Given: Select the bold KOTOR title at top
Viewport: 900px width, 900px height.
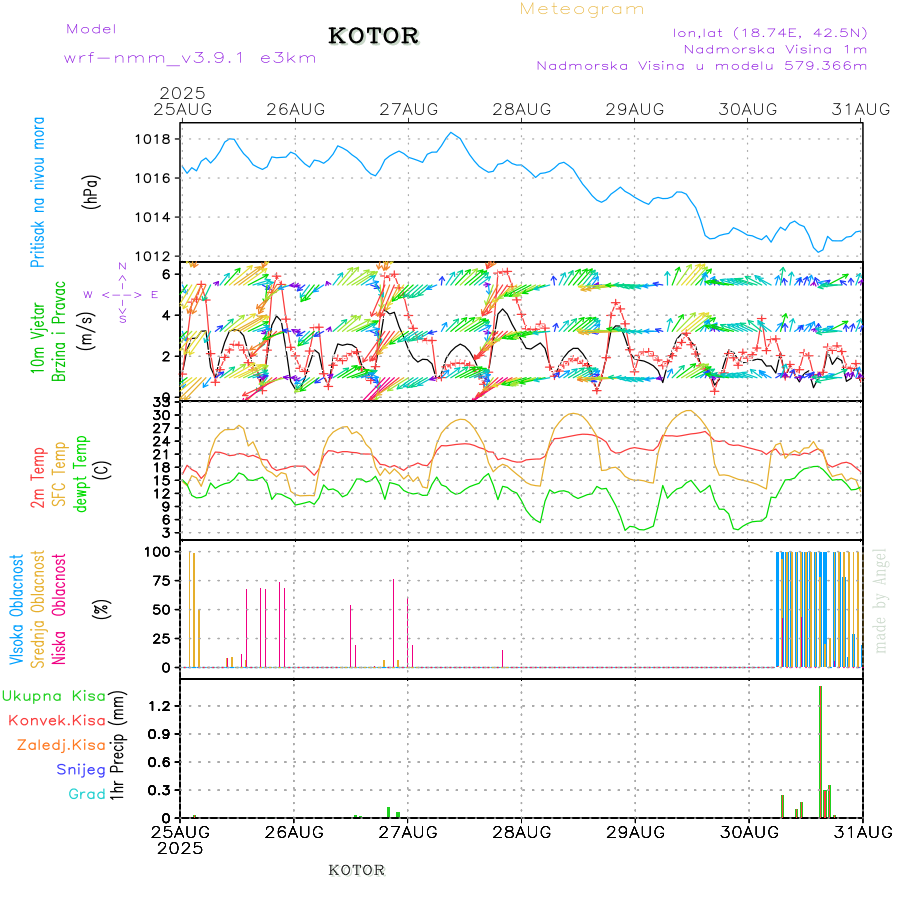Looking at the screenshot, I should pyautogui.click(x=373, y=36).
